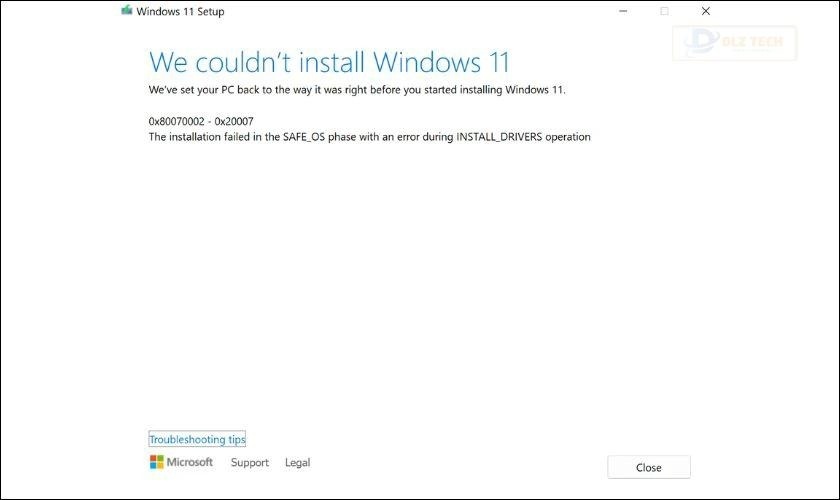Click the Microsoft logo

[x=181, y=462]
